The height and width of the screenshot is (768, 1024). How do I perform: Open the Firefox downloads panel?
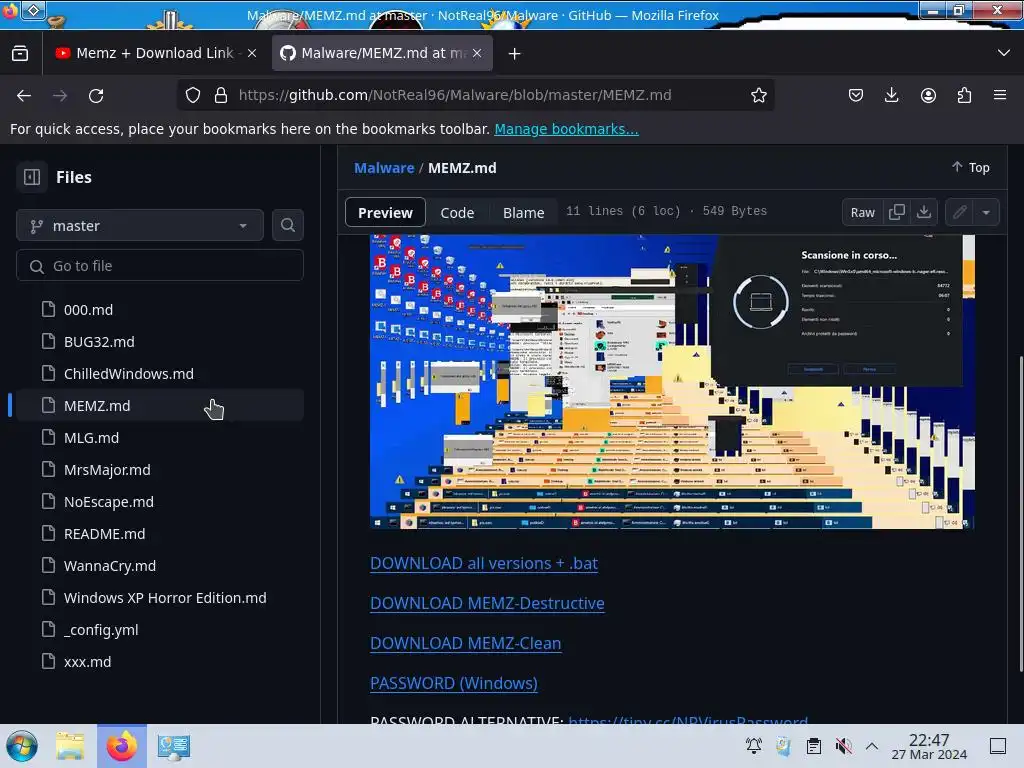coord(891,95)
